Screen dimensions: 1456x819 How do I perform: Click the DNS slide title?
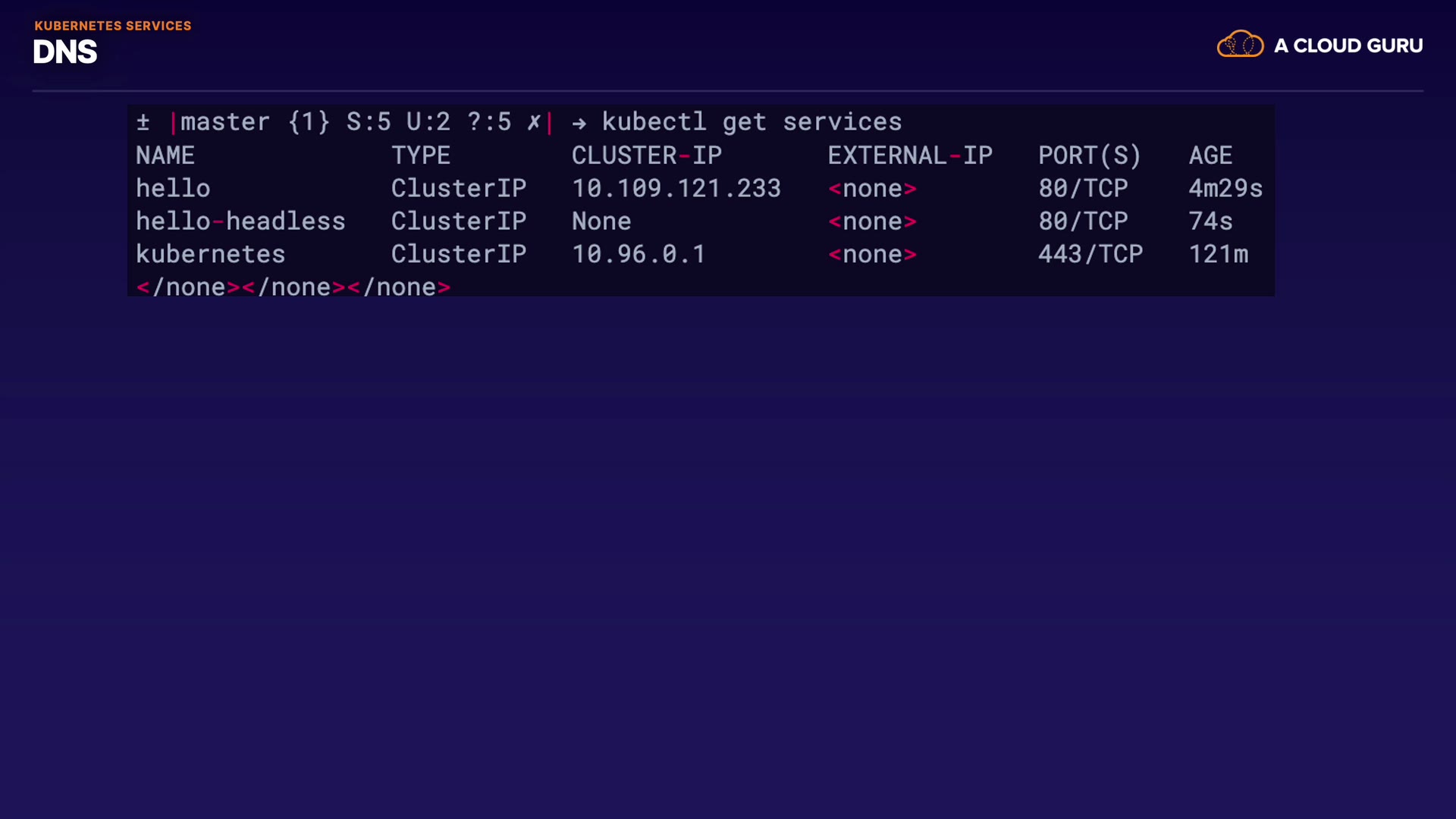[65, 52]
